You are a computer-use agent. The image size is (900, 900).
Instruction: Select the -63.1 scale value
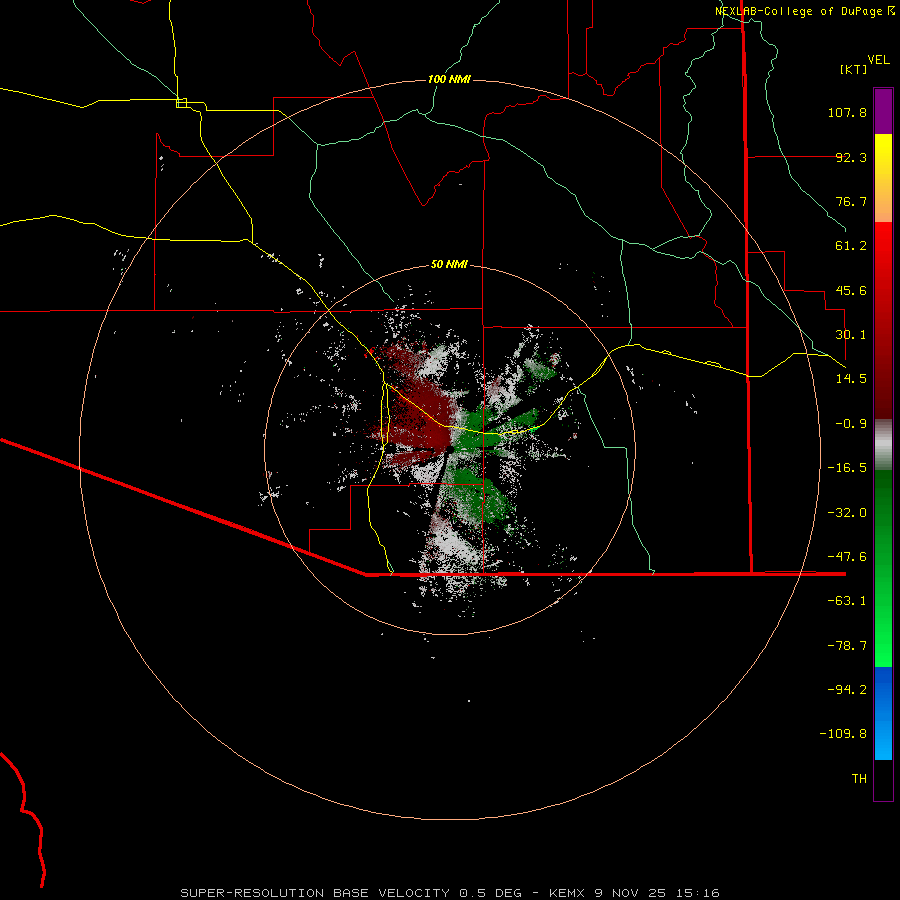tap(847, 601)
